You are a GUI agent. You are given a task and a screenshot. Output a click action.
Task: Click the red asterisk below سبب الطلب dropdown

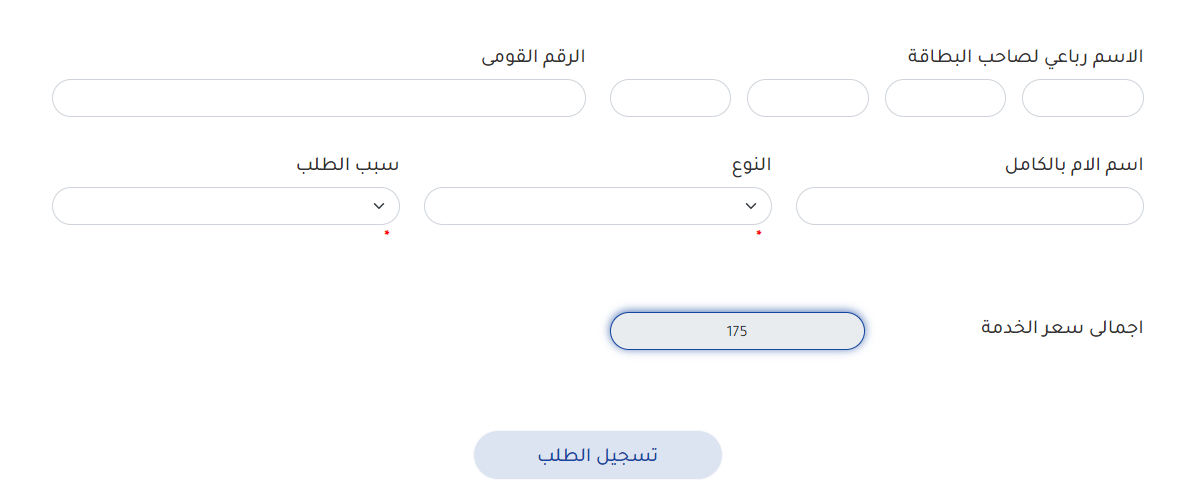tap(387, 235)
